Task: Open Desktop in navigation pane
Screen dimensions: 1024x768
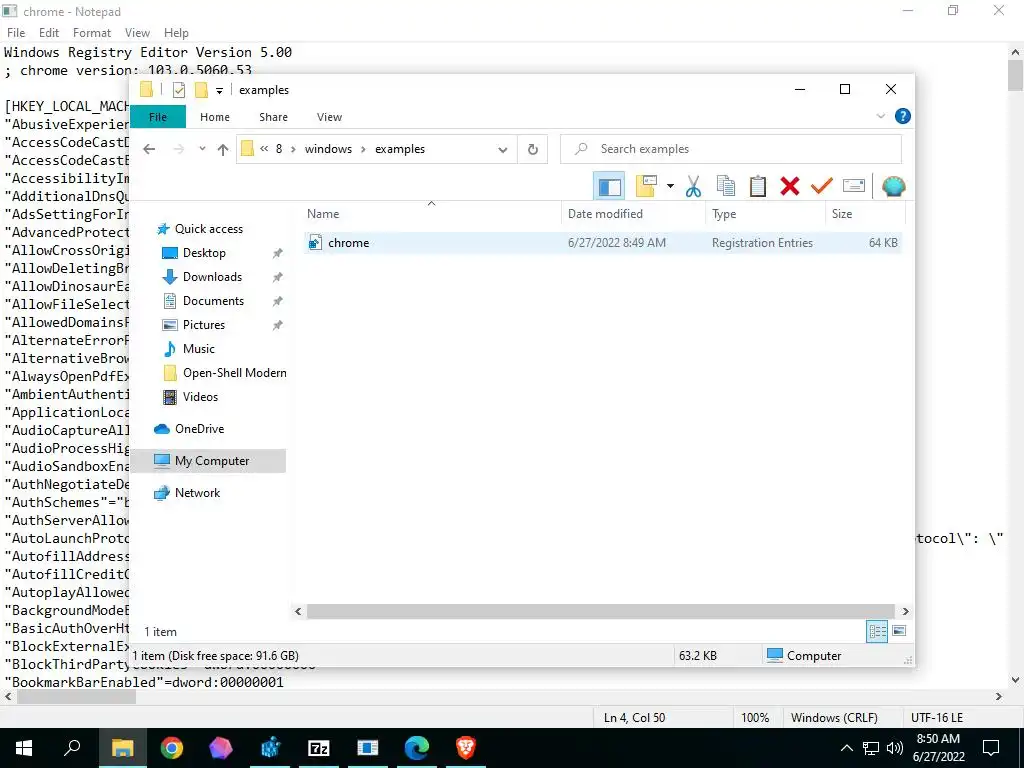Action: click(x=204, y=253)
